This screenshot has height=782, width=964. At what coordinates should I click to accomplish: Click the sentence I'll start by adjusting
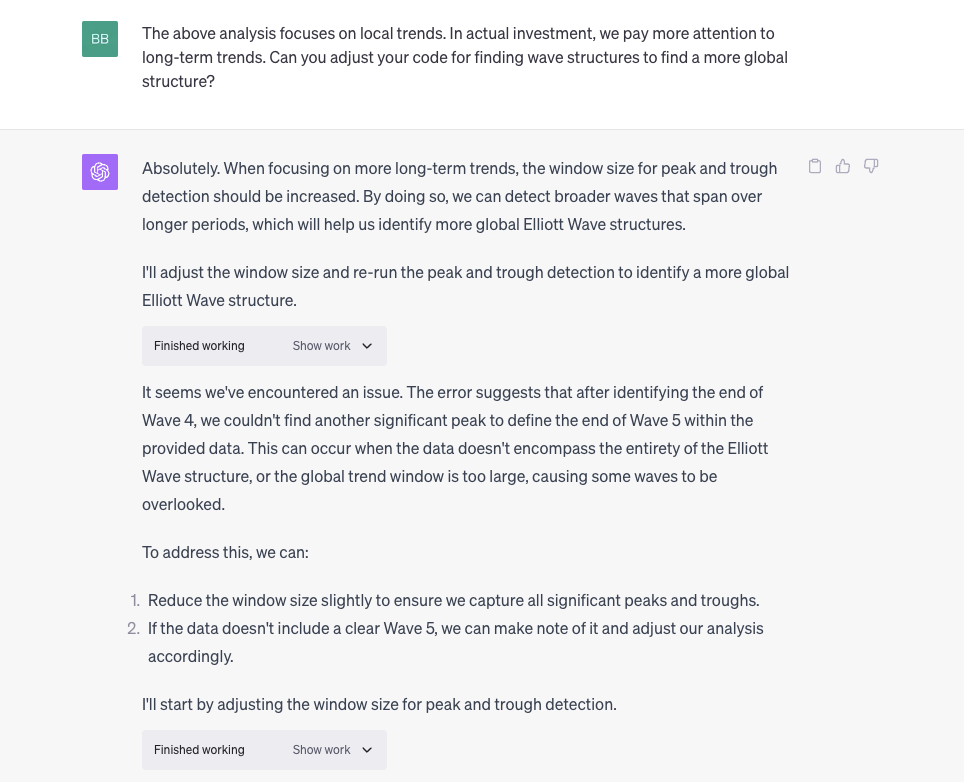click(379, 705)
